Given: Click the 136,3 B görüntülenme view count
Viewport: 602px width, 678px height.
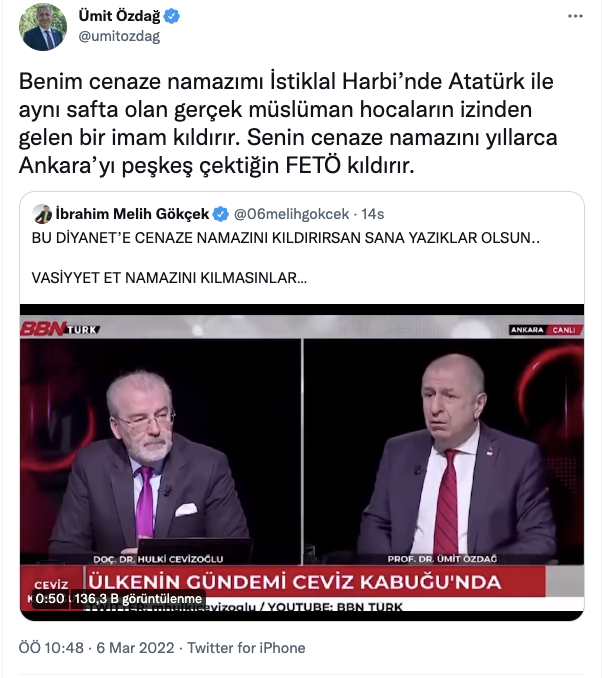Looking at the screenshot, I should pos(138,599).
